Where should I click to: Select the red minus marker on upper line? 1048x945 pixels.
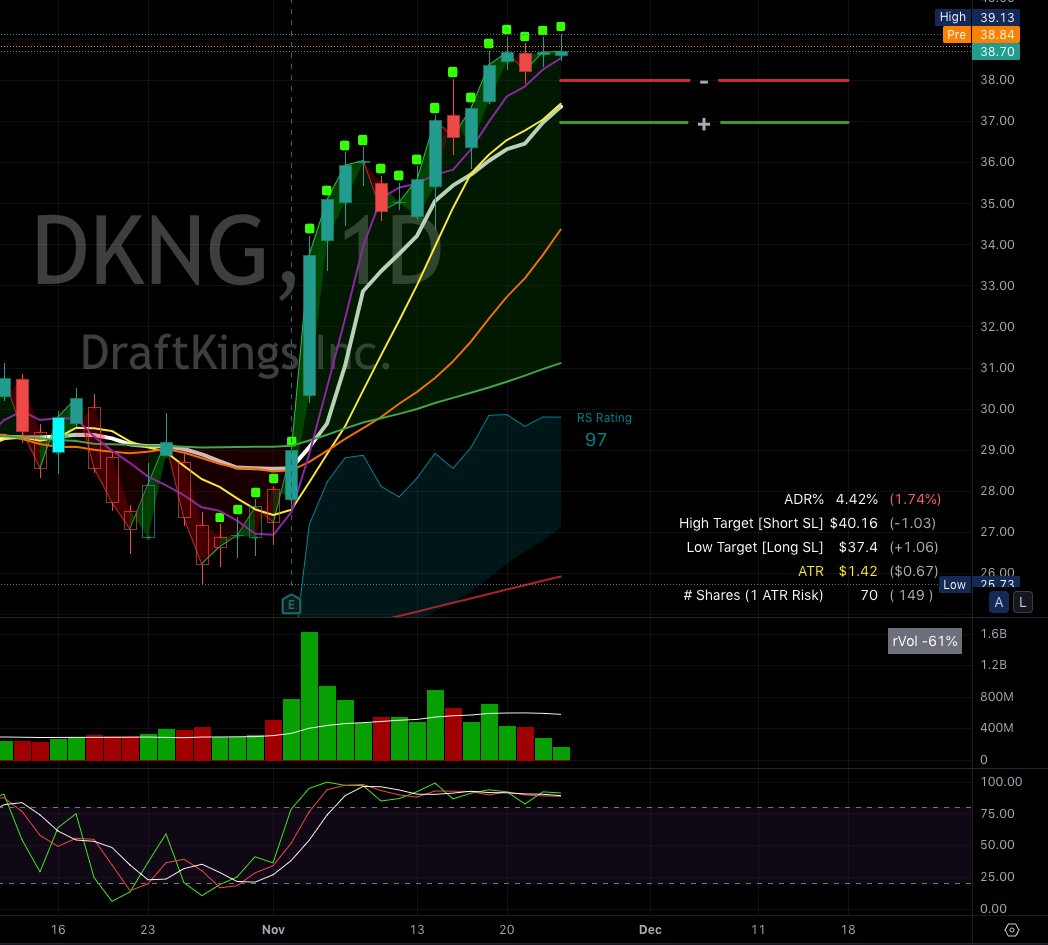(704, 81)
